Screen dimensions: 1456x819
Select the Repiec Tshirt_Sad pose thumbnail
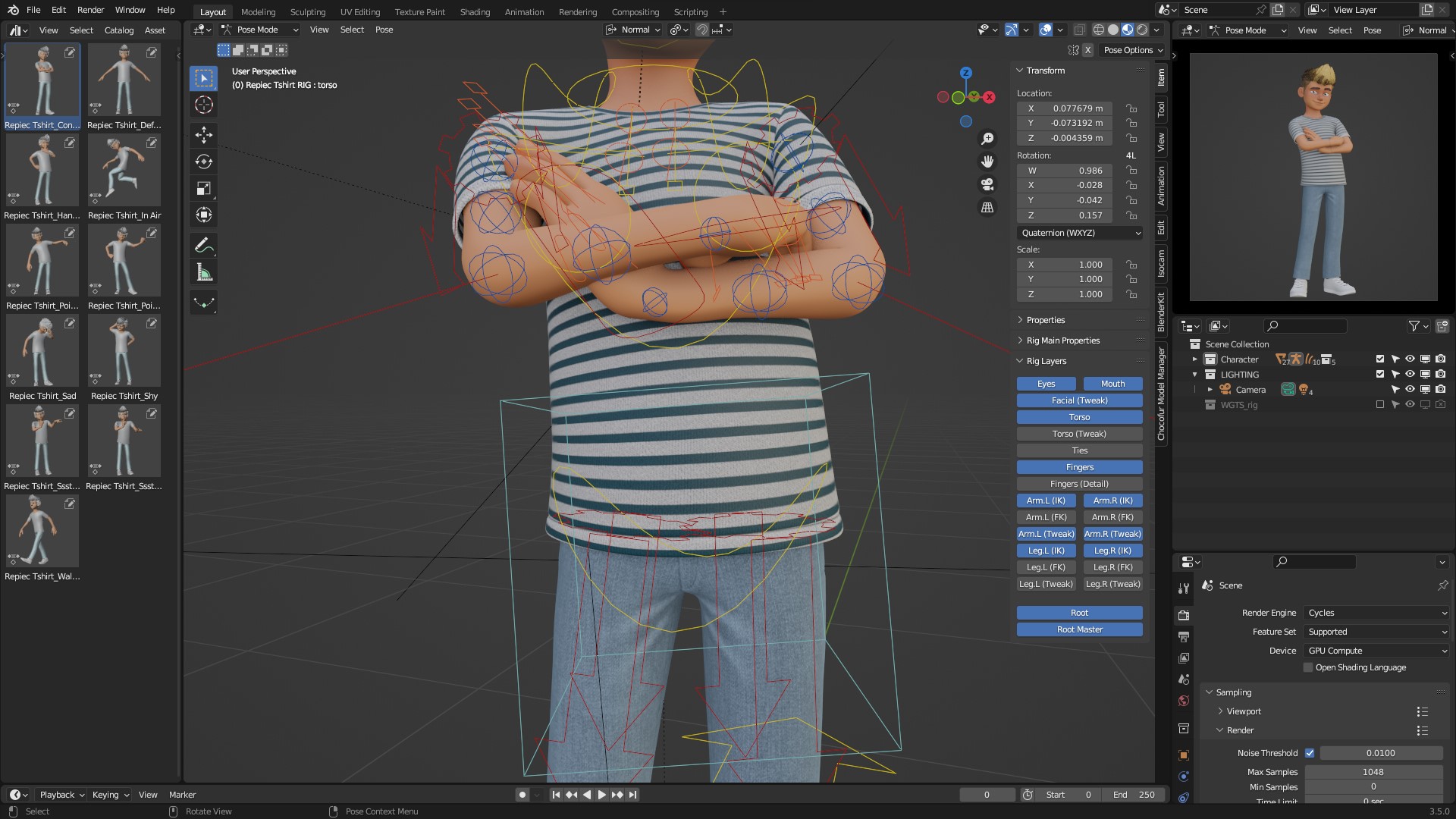42,352
